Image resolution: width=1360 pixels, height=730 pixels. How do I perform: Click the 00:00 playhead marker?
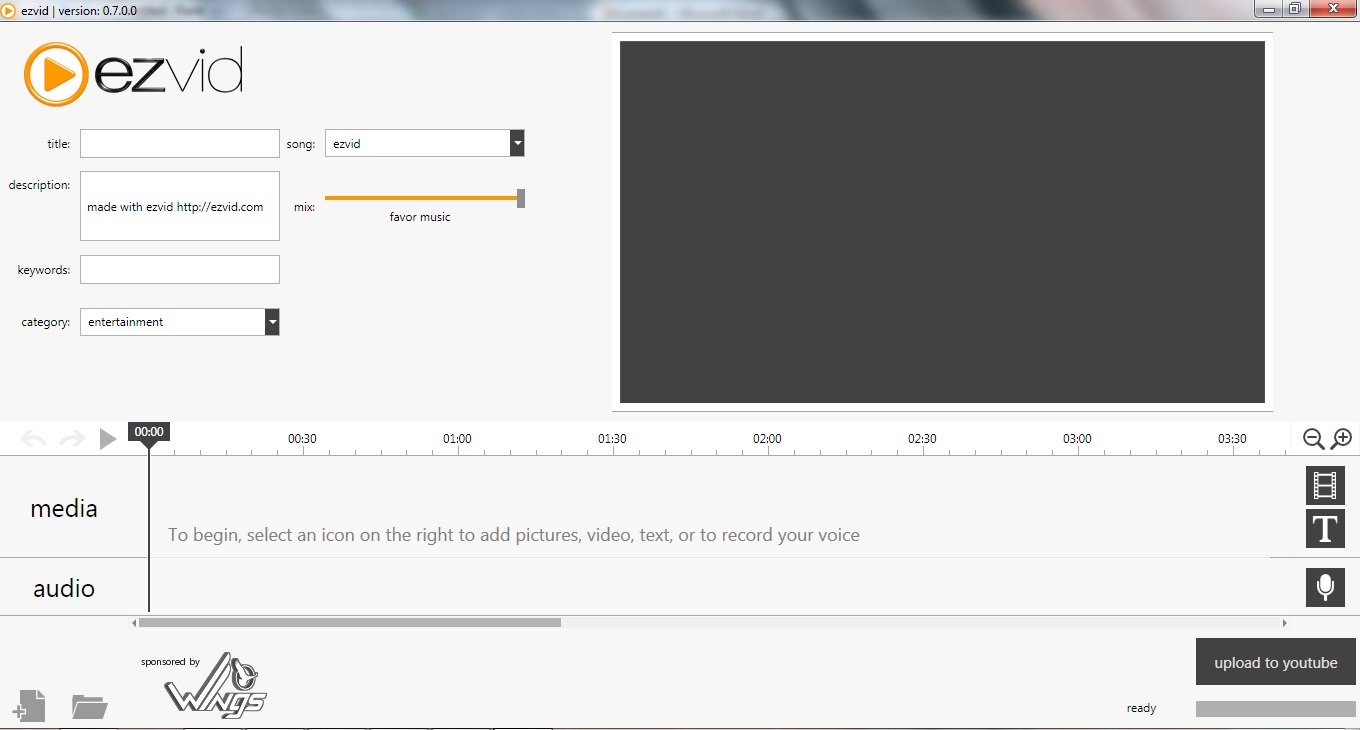(149, 432)
